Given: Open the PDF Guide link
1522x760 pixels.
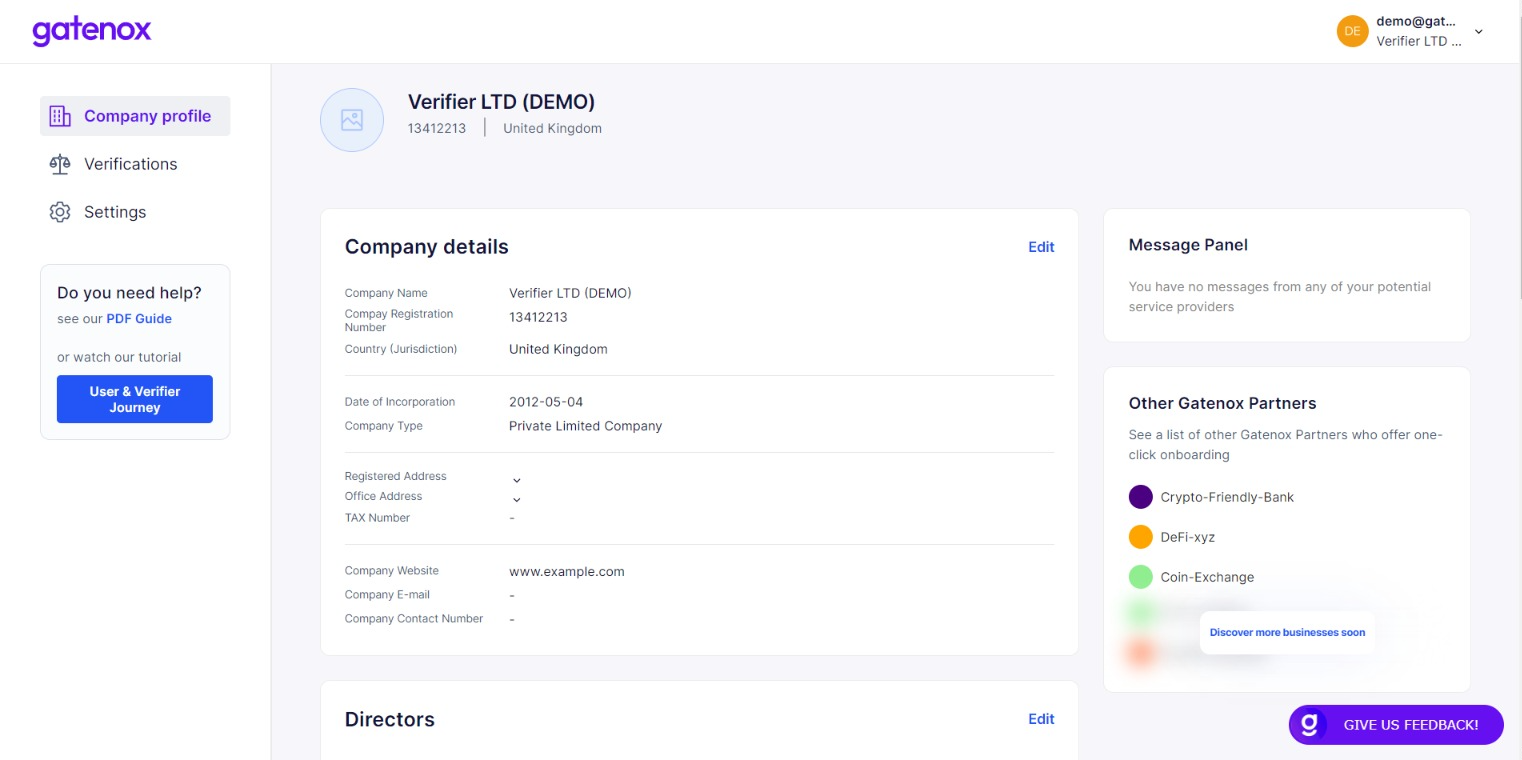Looking at the screenshot, I should pyautogui.click(x=139, y=319).
